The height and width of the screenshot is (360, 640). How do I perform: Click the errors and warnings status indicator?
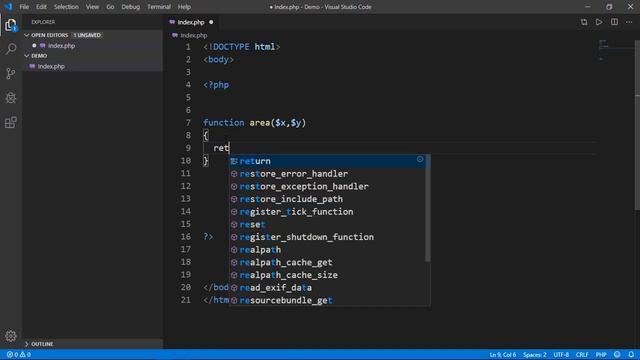coord(19,354)
